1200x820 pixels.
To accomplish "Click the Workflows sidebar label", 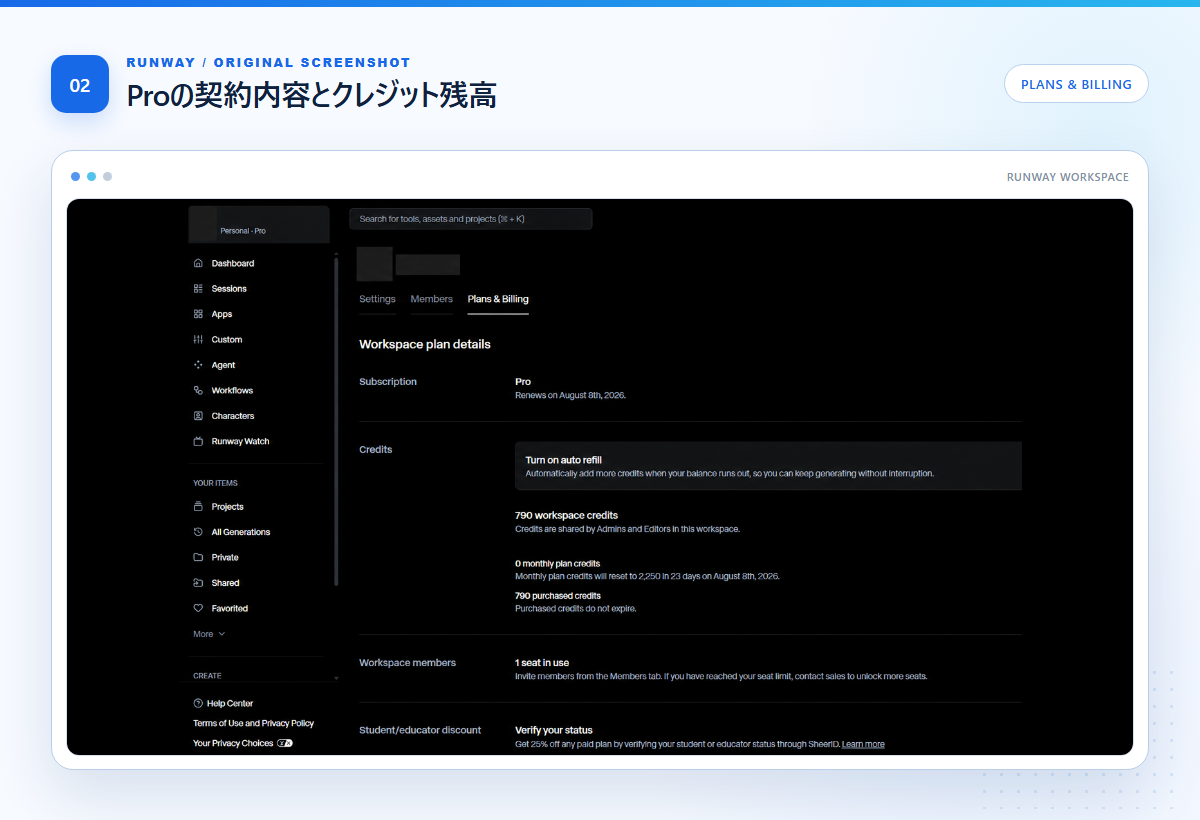I will (232, 390).
